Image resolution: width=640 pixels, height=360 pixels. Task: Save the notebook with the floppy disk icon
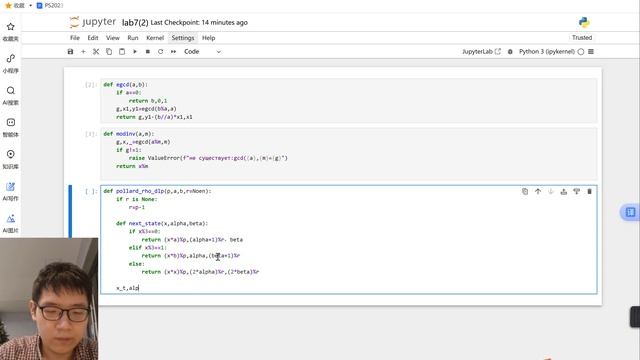click(70, 51)
